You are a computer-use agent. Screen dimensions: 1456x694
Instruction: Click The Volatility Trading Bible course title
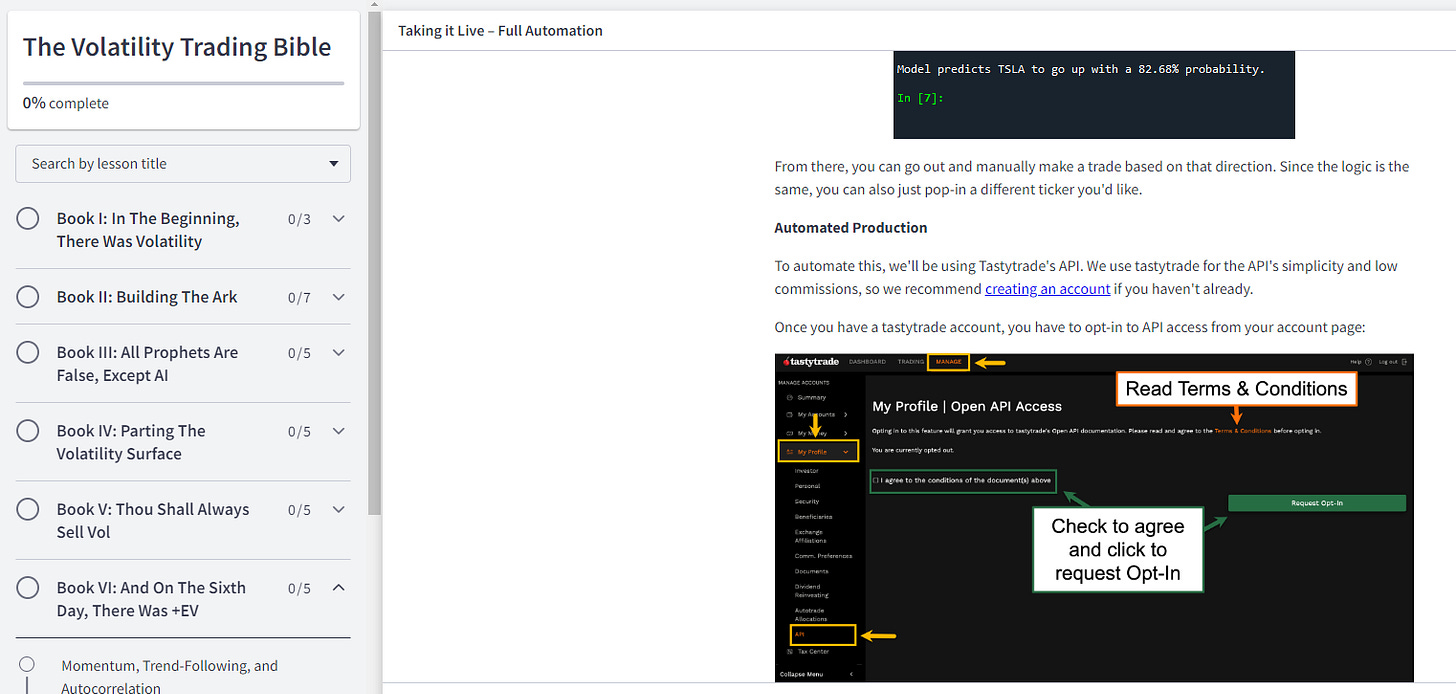click(177, 46)
